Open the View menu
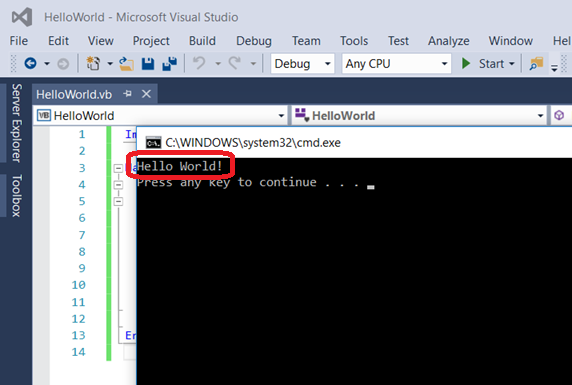Viewport: 572px width, 385px height. (x=101, y=41)
